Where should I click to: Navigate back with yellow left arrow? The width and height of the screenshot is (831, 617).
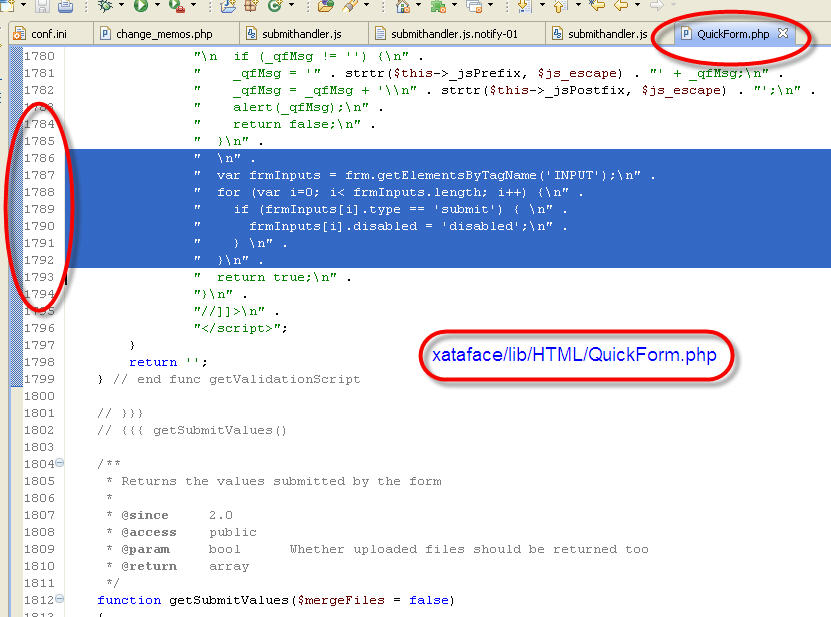pyautogui.click(x=621, y=5)
